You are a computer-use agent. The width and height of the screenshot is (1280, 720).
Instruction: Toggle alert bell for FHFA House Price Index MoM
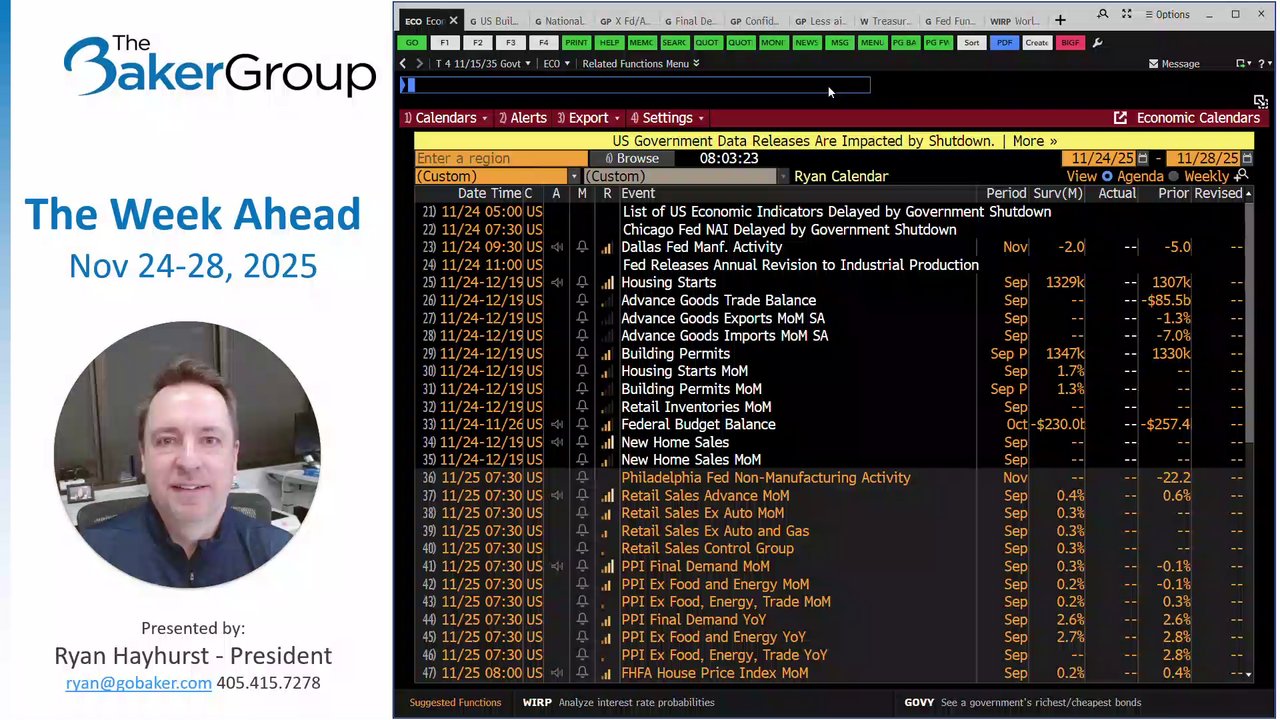(582, 673)
